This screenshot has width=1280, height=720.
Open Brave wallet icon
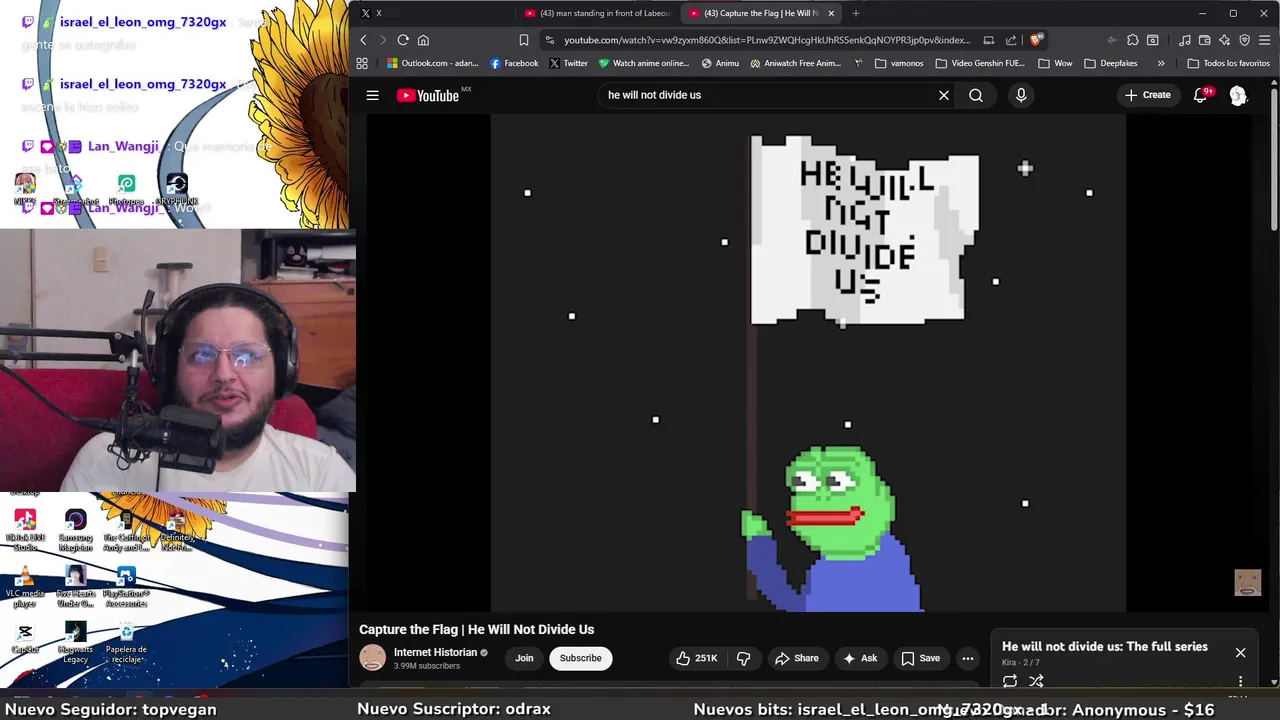pos(1204,40)
